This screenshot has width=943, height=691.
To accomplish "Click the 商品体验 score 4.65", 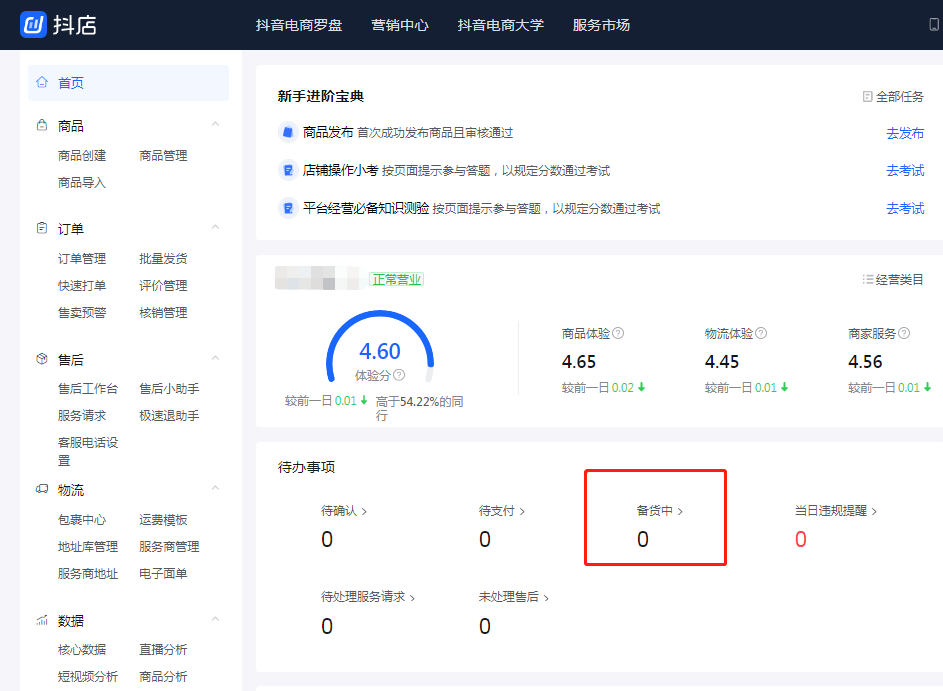I will pyautogui.click(x=579, y=361).
